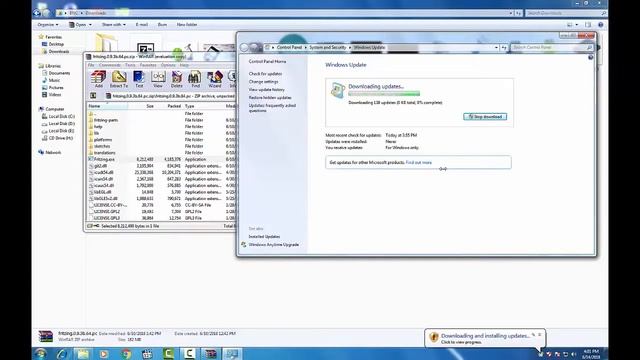Sort WinRAR list by Type column
640x360 pixels.
203,106
